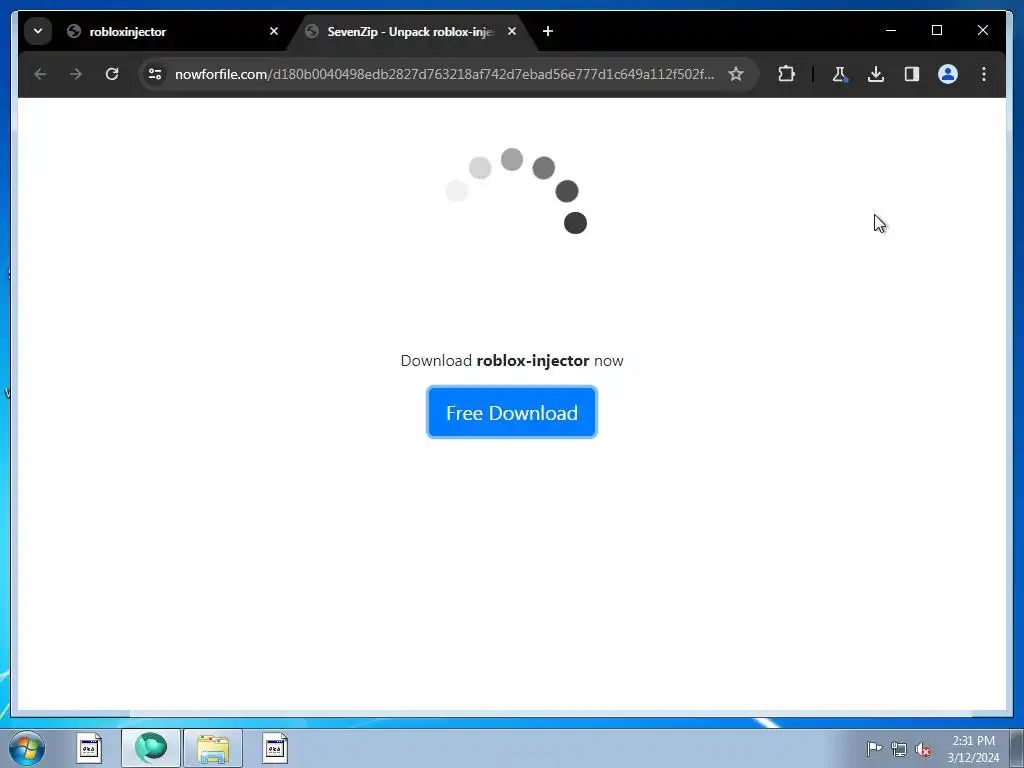Open the profile avatar menu
Screen dimensions: 1024x768
pos(948,74)
